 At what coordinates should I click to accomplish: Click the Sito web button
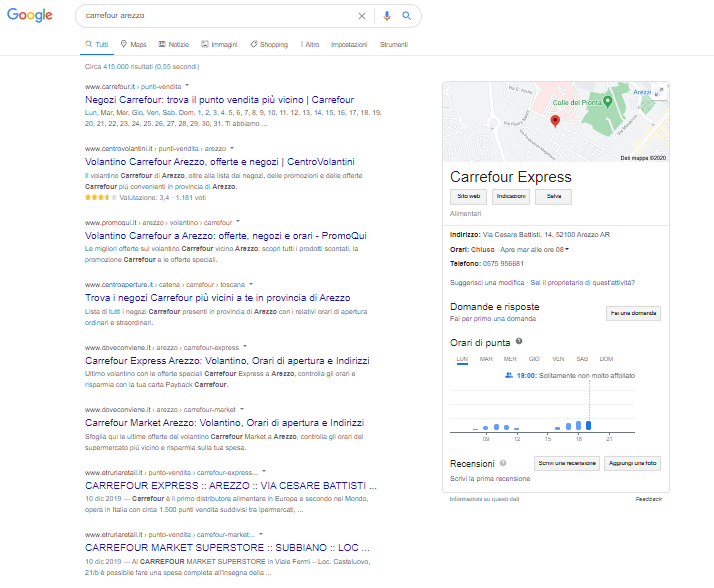[x=469, y=197]
